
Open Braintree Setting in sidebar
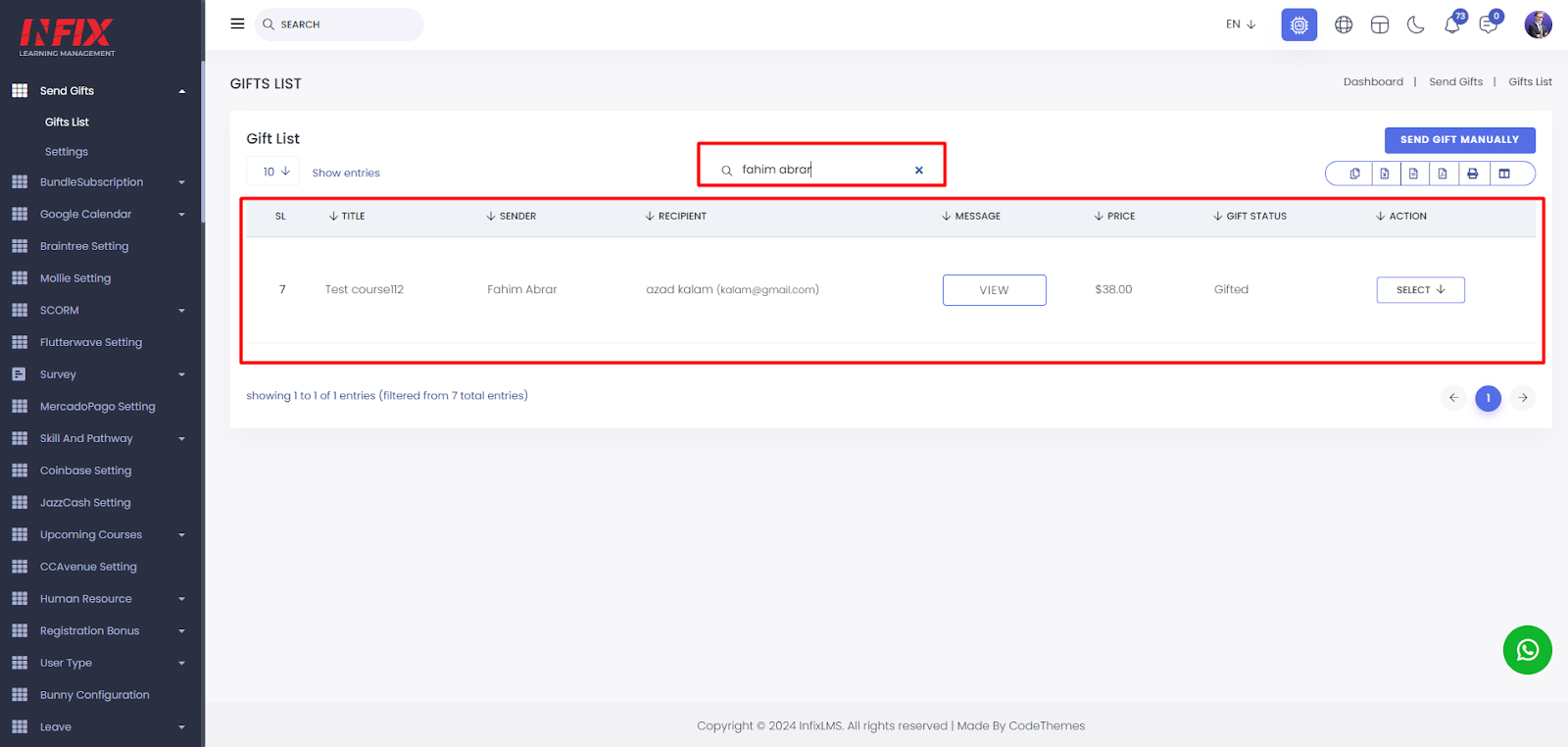[84, 246]
